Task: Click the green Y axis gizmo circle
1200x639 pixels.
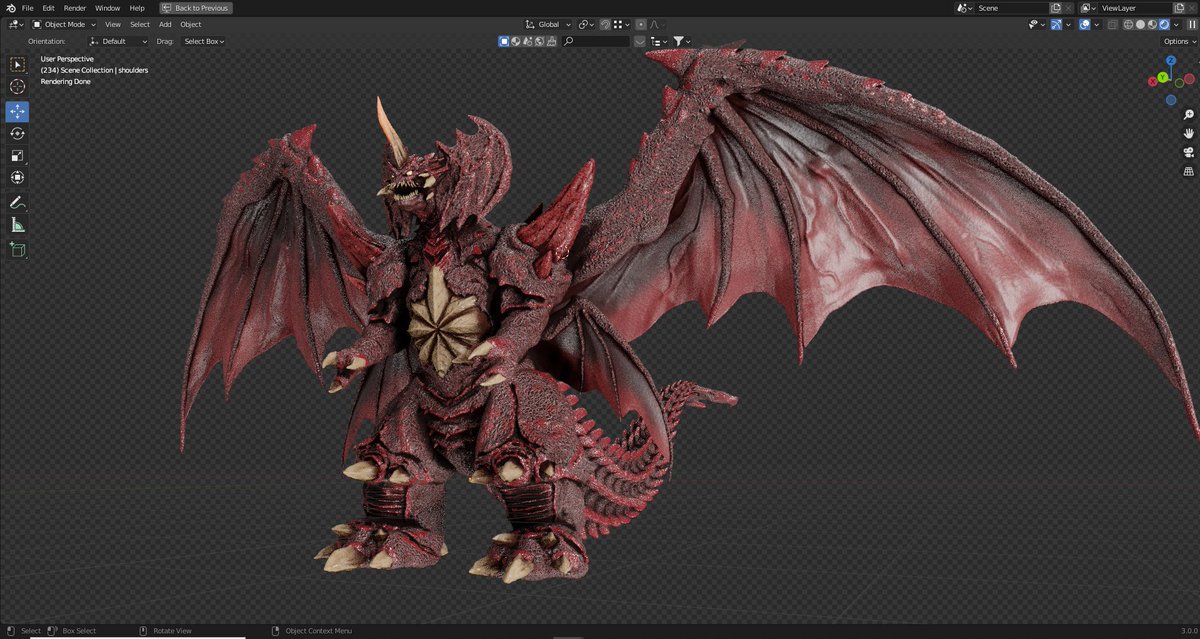Action: click(x=1163, y=77)
